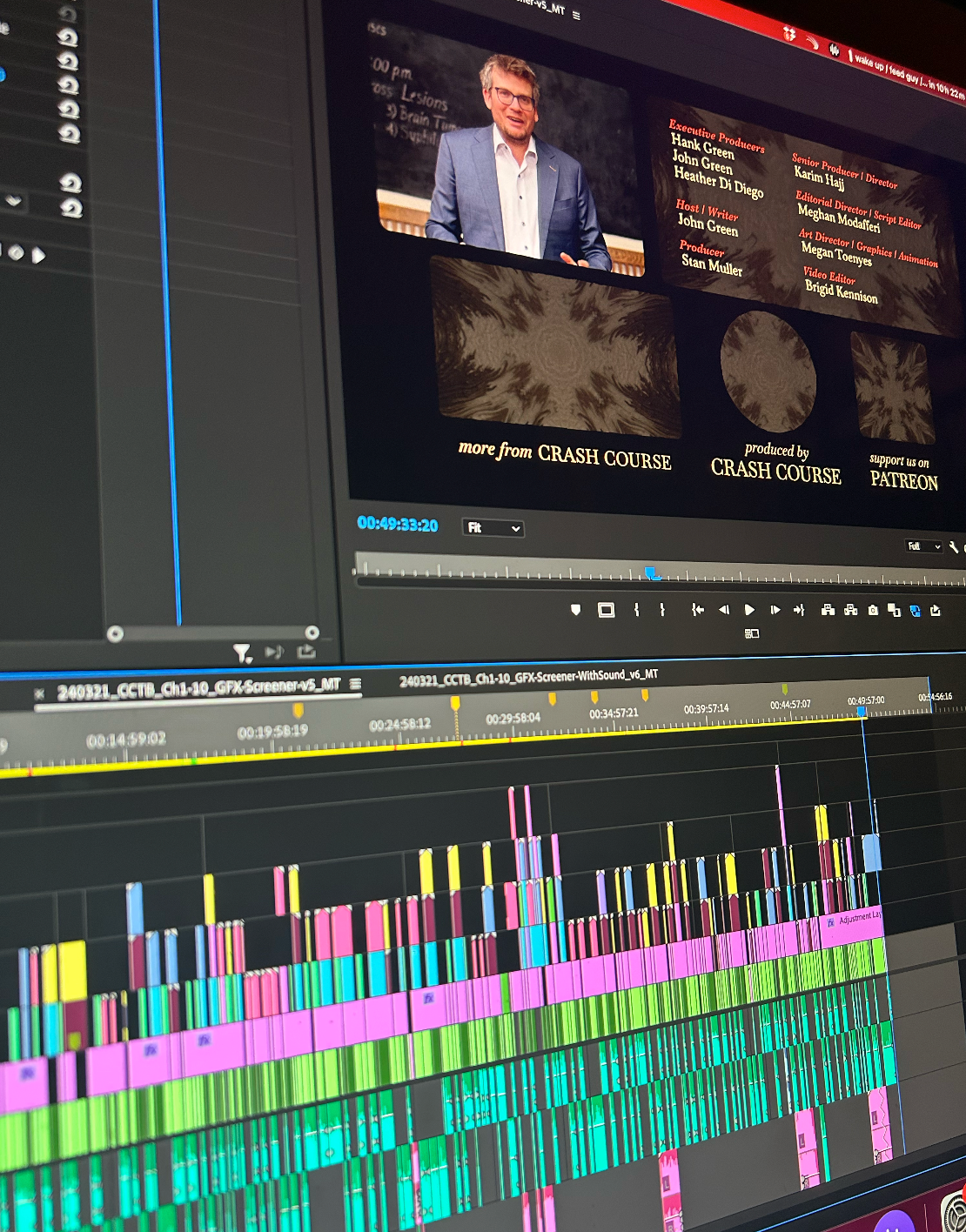
Task: Open the Full playback resolution dropdown
Action: [924, 546]
